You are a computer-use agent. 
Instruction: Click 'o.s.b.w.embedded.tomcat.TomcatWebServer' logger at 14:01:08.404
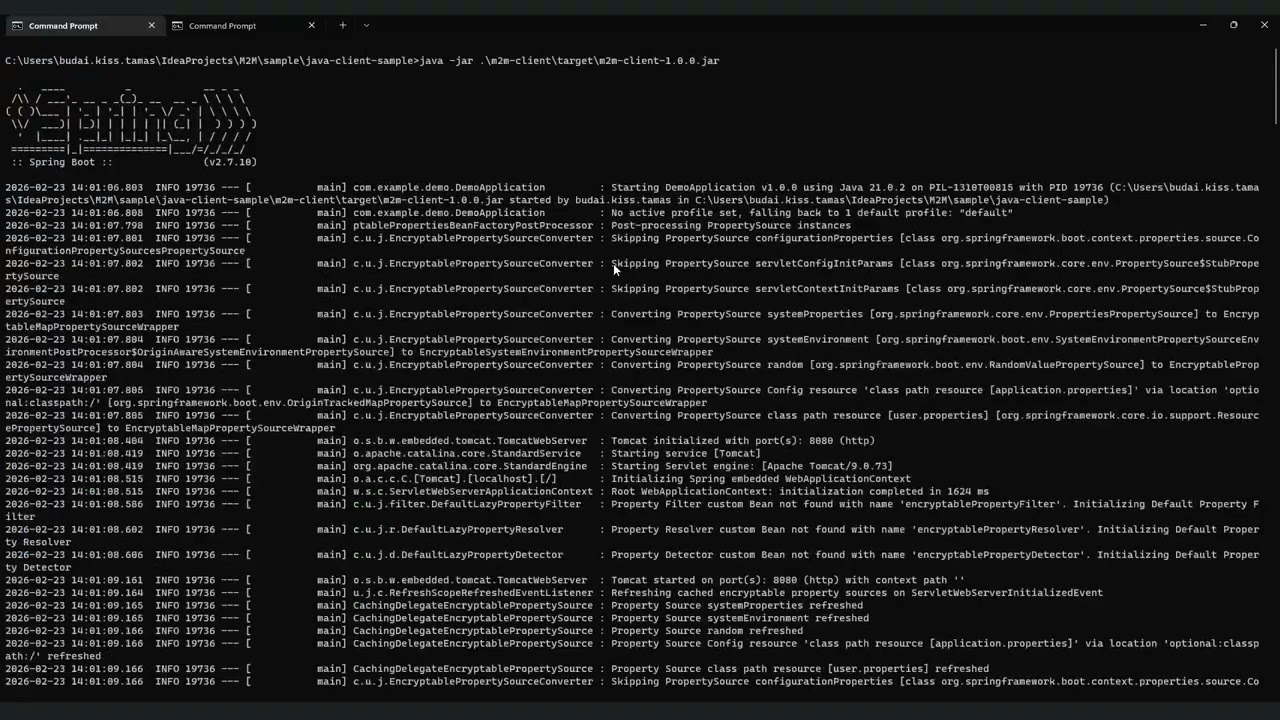[x=470, y=441]
